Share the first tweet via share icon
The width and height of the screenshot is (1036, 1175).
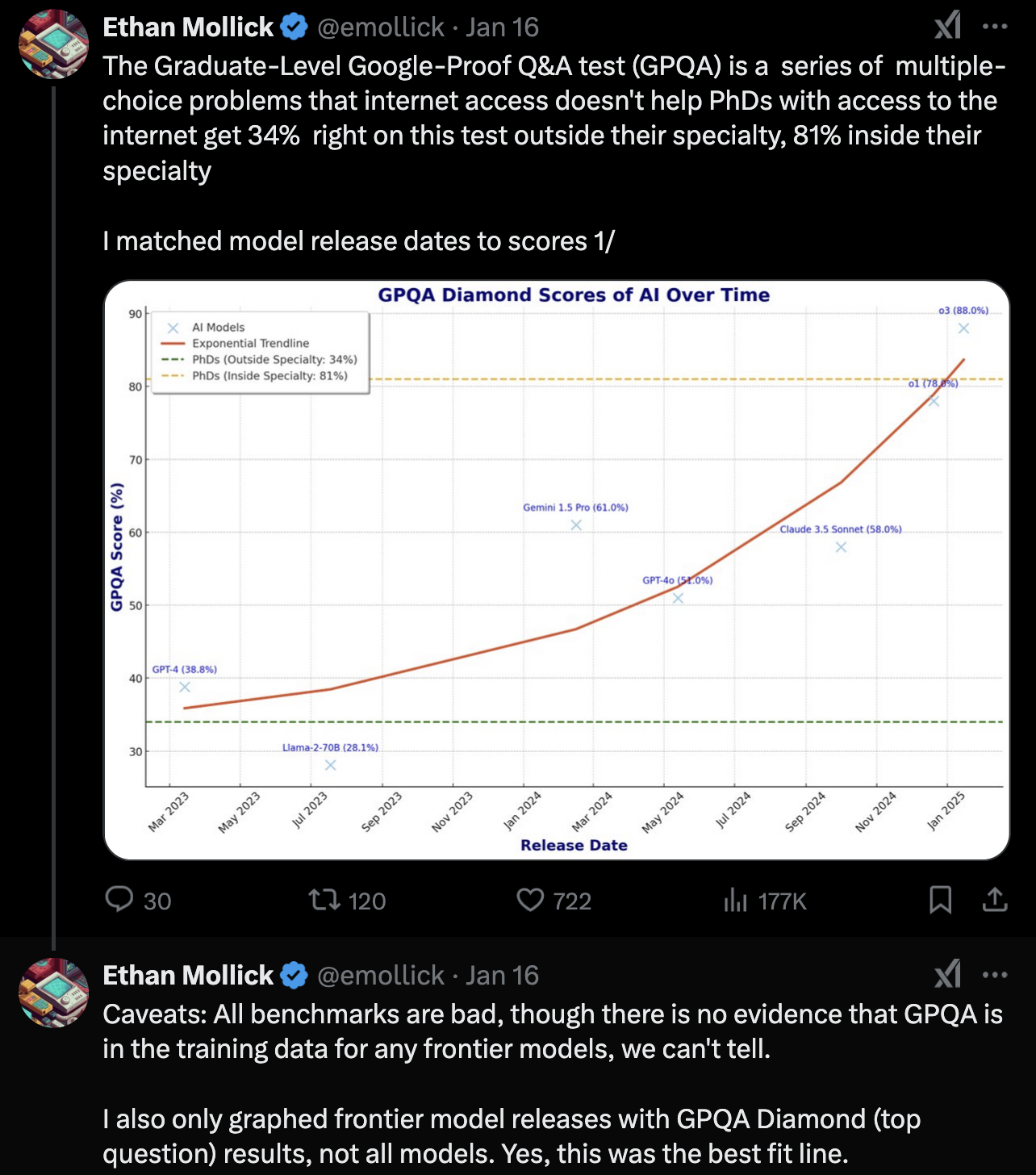995,899
